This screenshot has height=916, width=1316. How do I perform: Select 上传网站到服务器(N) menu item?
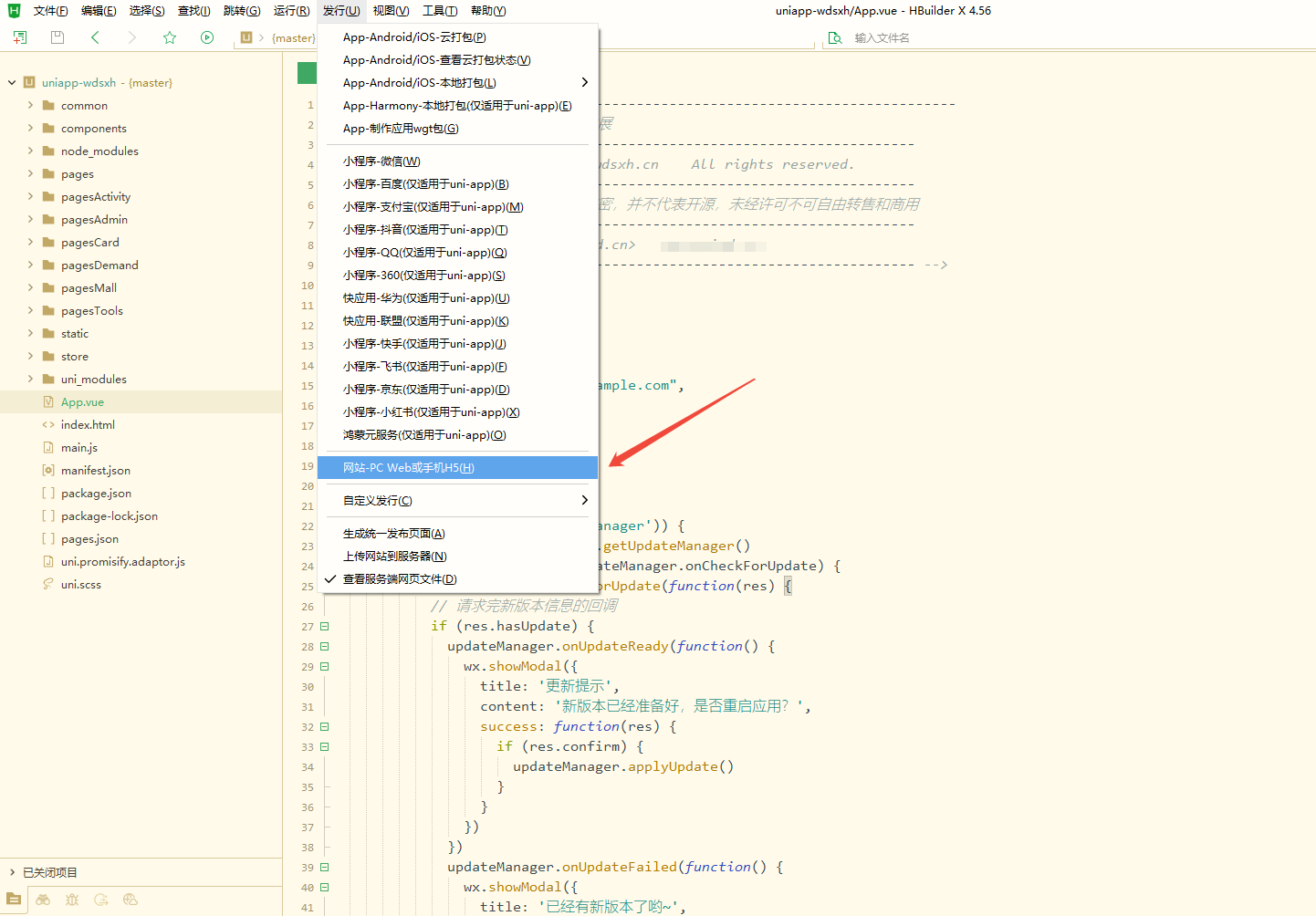coord(457,556)
